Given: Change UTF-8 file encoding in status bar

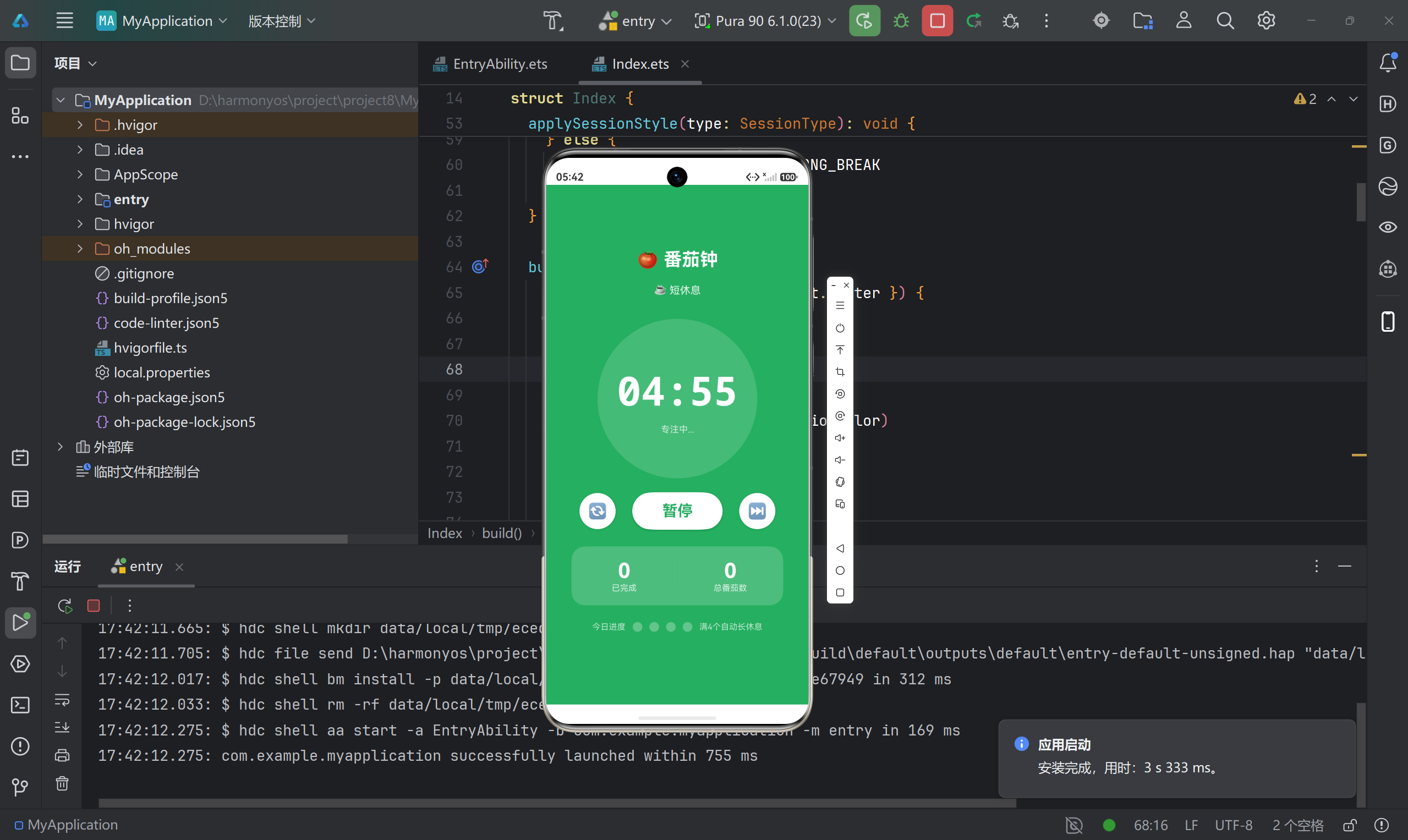Looking at the screenshot, I should tap(1233, 825).
